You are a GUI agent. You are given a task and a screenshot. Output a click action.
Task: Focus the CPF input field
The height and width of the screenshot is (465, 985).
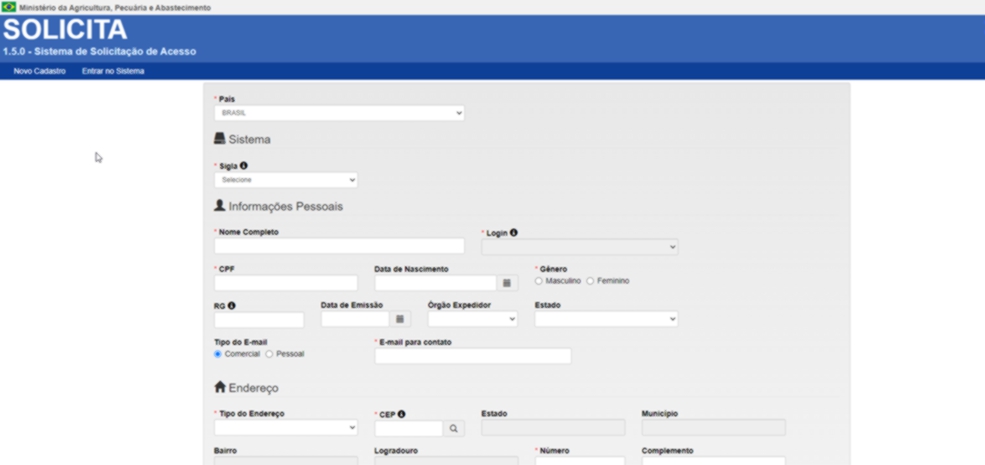[x=286, y=283]
